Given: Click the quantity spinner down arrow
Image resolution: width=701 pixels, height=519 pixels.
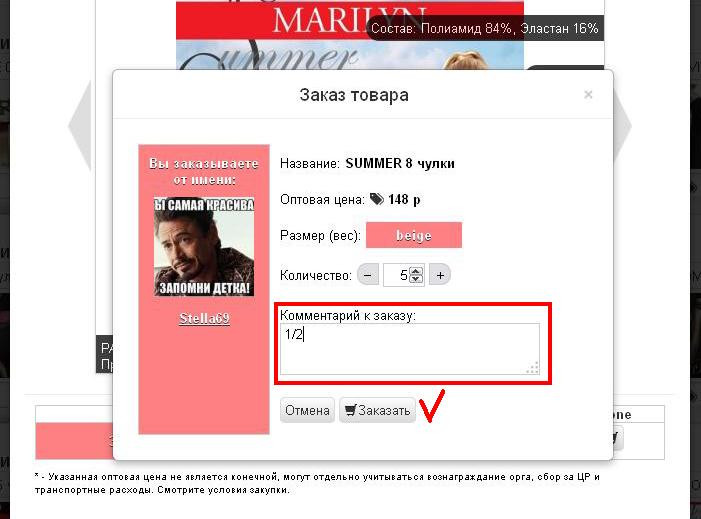Looking at the screenshot, I should [416, 279].
